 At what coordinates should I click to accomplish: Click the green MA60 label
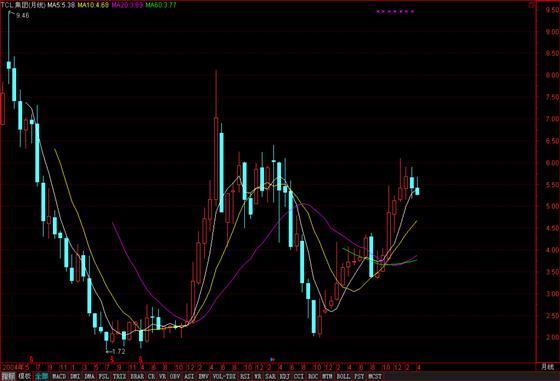161,5
